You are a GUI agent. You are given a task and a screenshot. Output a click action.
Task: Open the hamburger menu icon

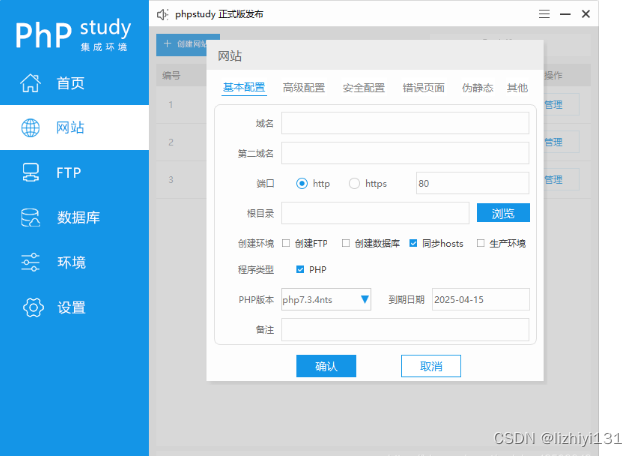(544, 14)
